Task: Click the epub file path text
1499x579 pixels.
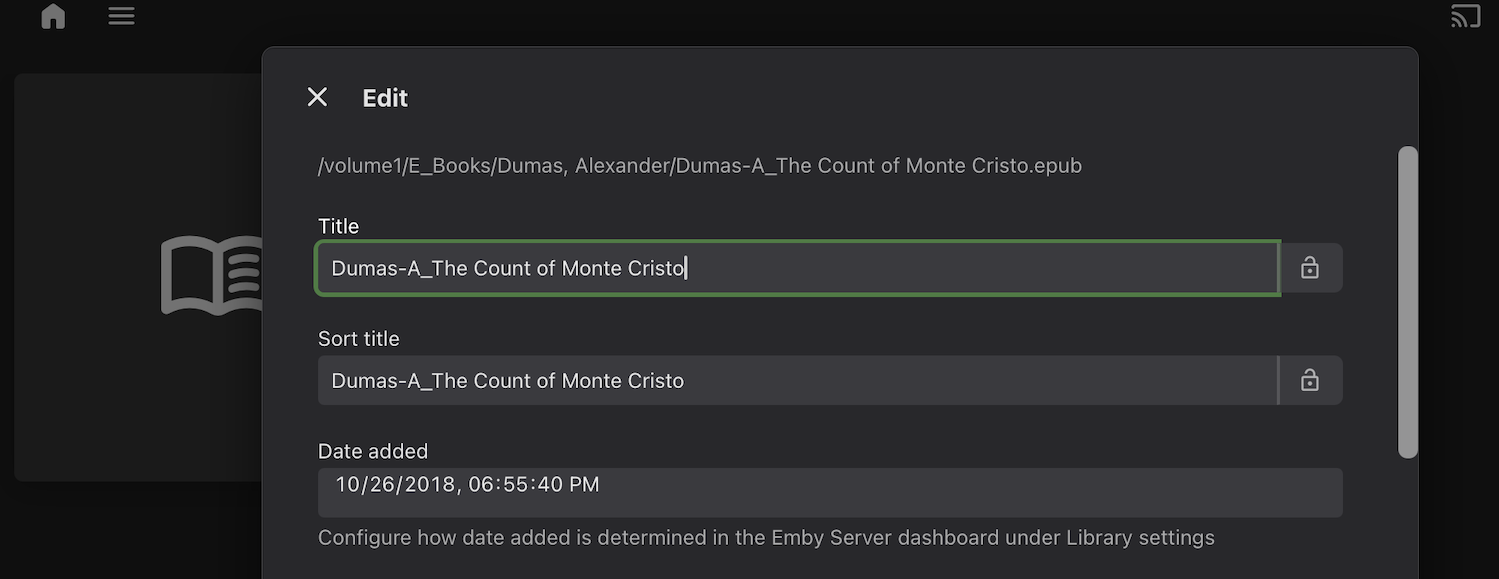Action: [x=700, y=165]
